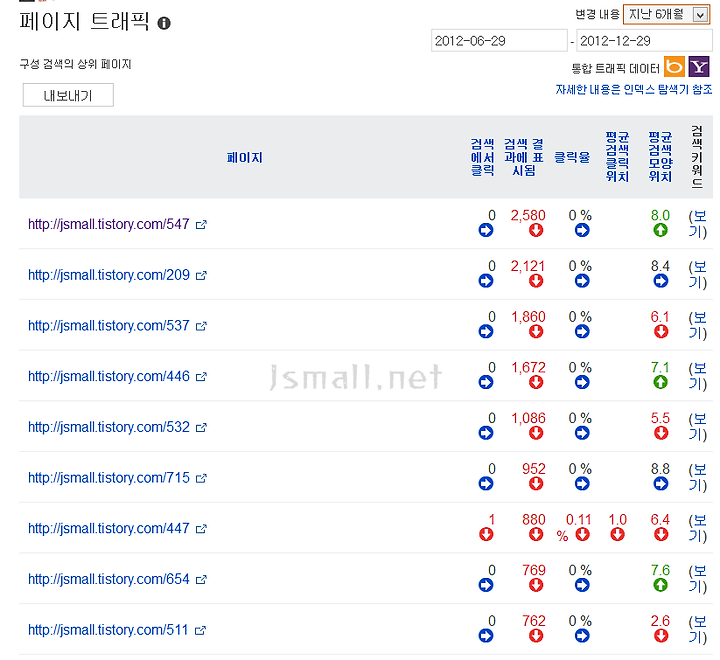Click green up arrow under 8.0 value
This screenshot has height=660, width=720.
click(x=660, y=230)
